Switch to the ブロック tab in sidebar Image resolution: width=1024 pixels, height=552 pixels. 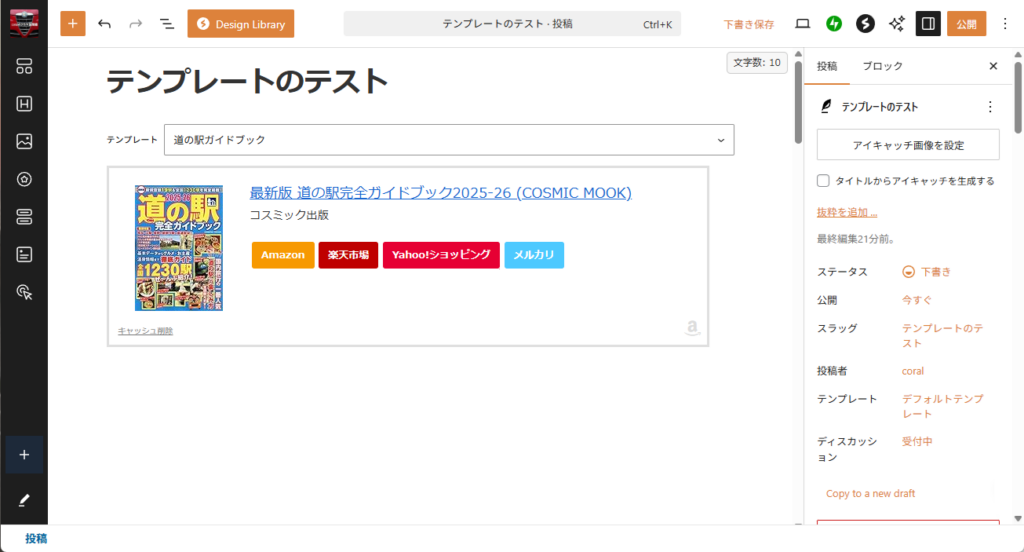click(882, 66)
